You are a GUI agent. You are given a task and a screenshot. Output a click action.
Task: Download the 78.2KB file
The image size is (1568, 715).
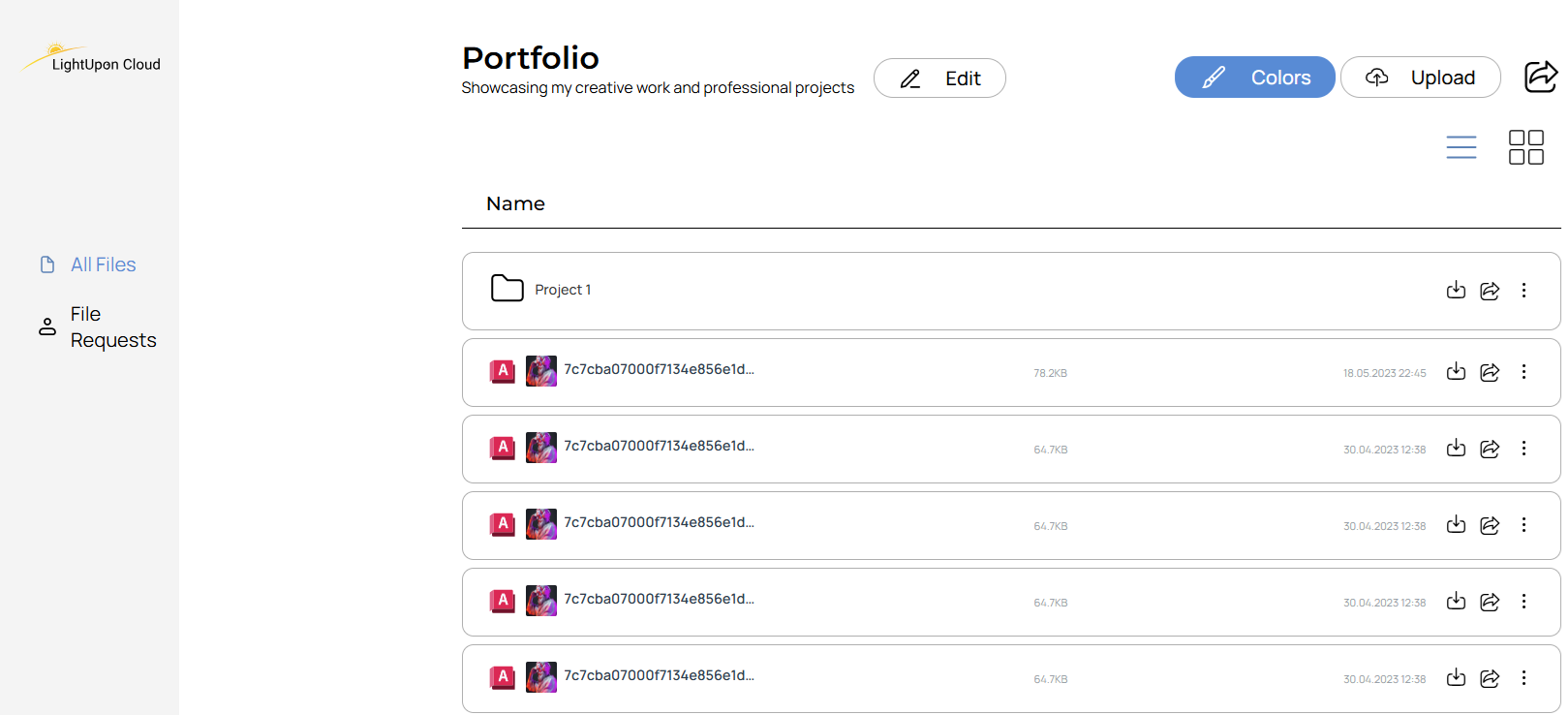pyautogui.click(x=1456, y=372)
